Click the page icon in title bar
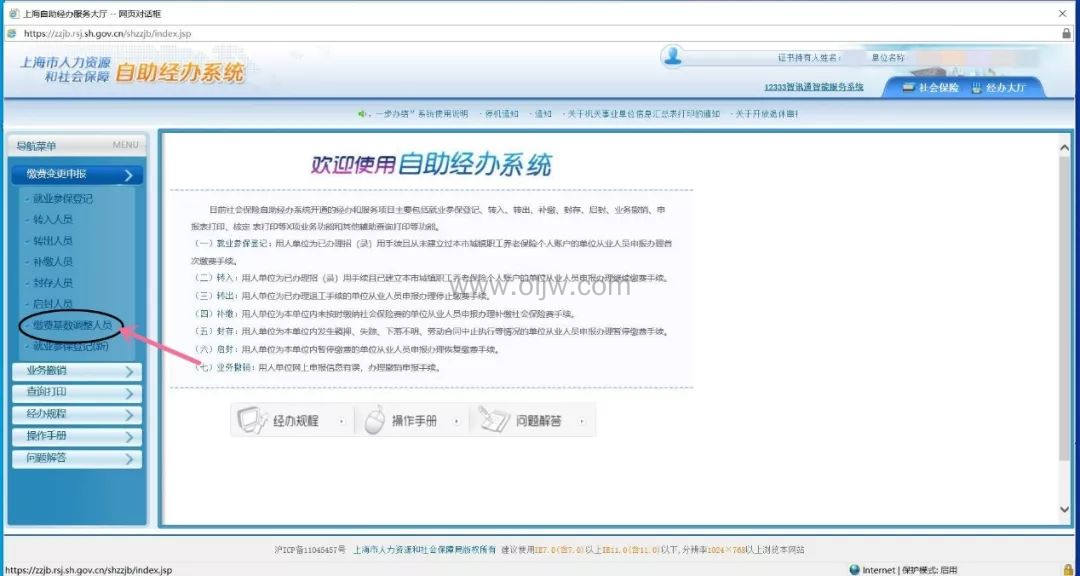 pyautogui.click(x=12, y=13)
